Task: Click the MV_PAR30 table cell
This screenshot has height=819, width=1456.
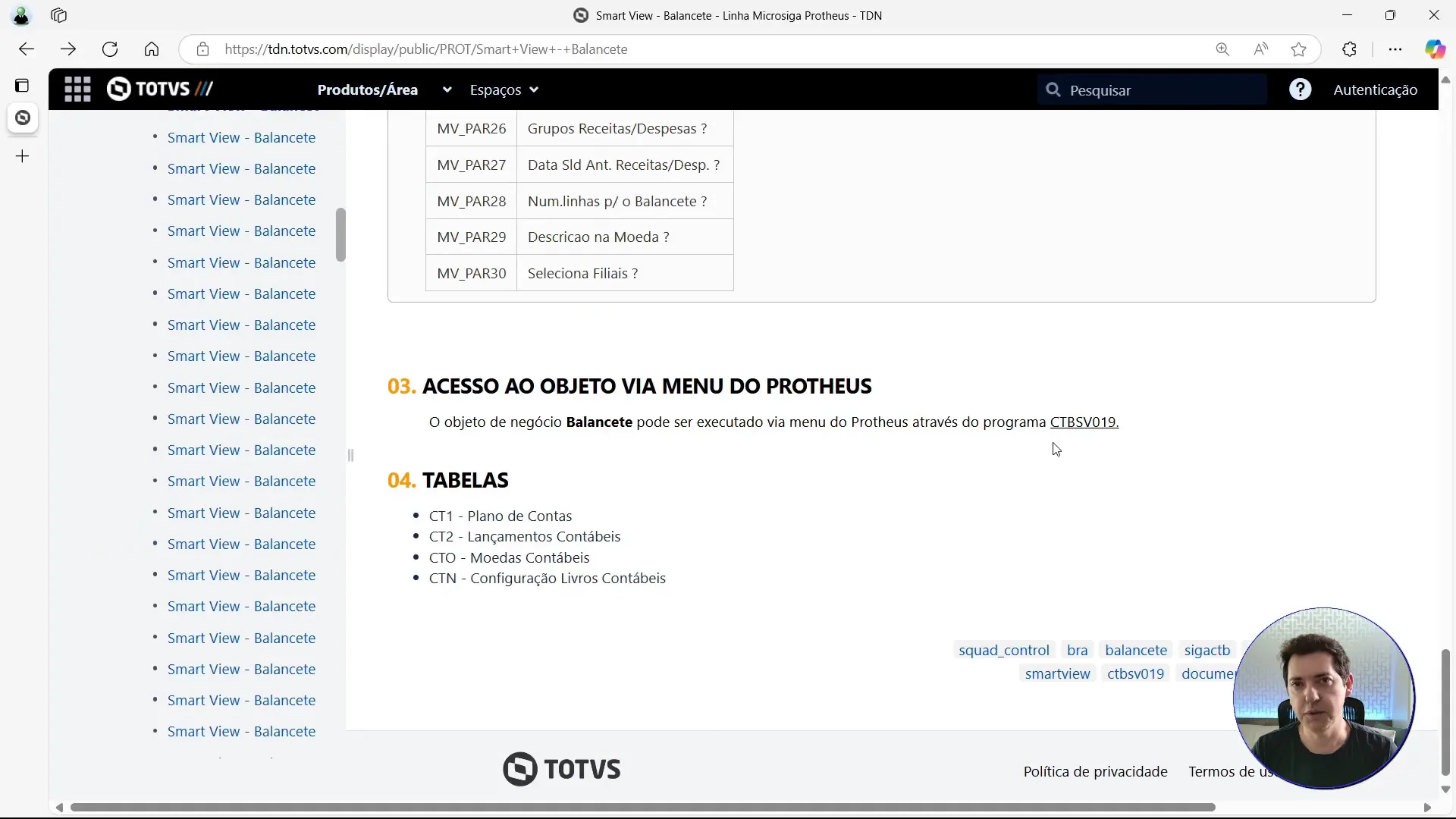Action: click(471, 273)
